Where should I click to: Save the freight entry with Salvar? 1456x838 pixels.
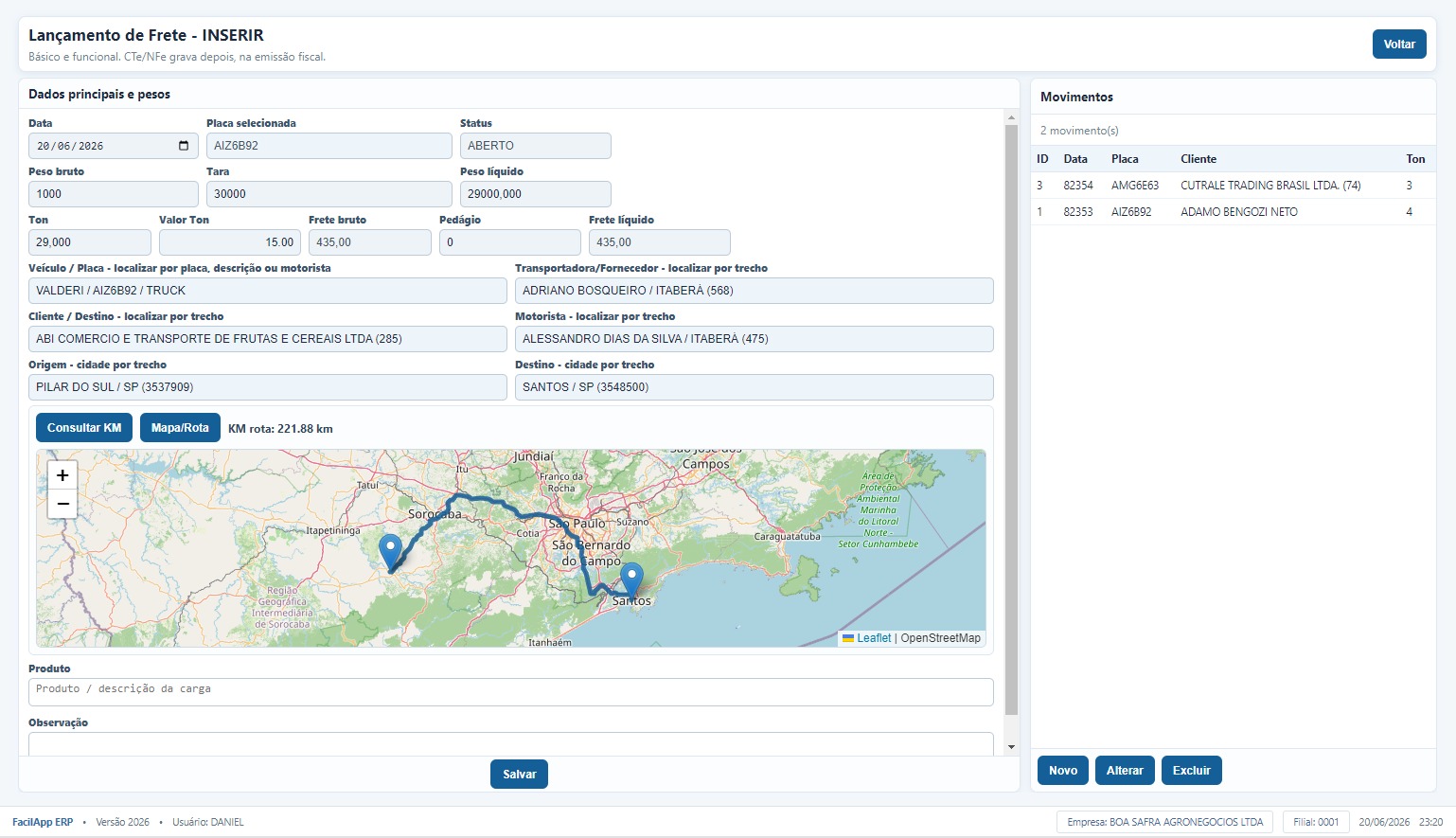click(x=519, y=775)
